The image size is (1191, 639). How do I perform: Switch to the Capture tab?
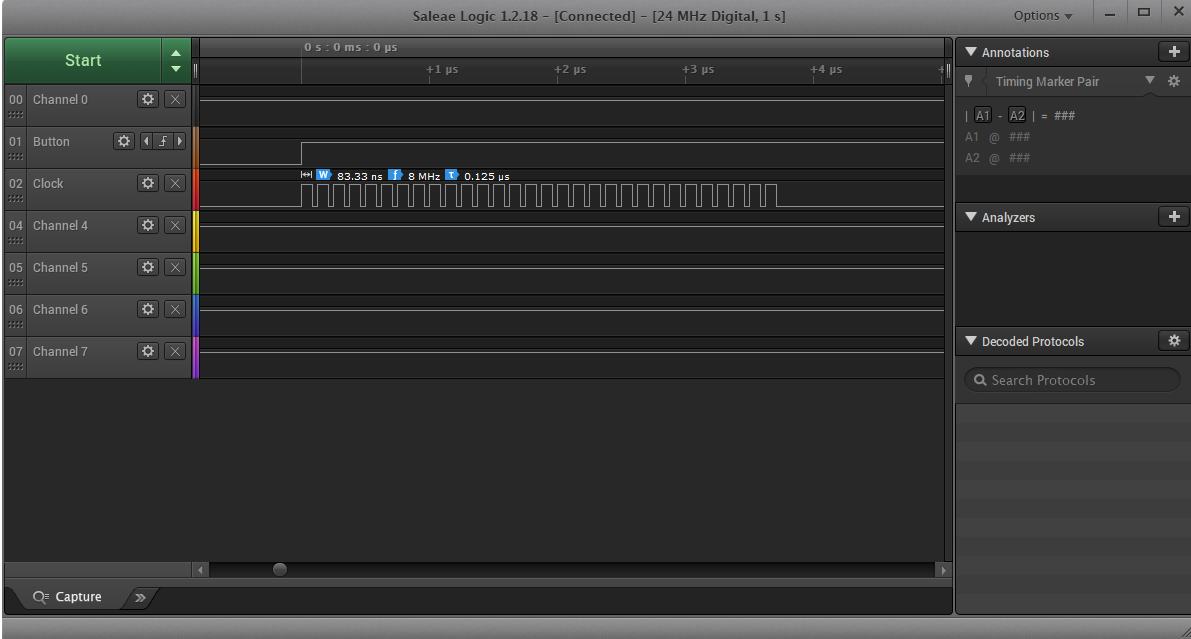68,597
